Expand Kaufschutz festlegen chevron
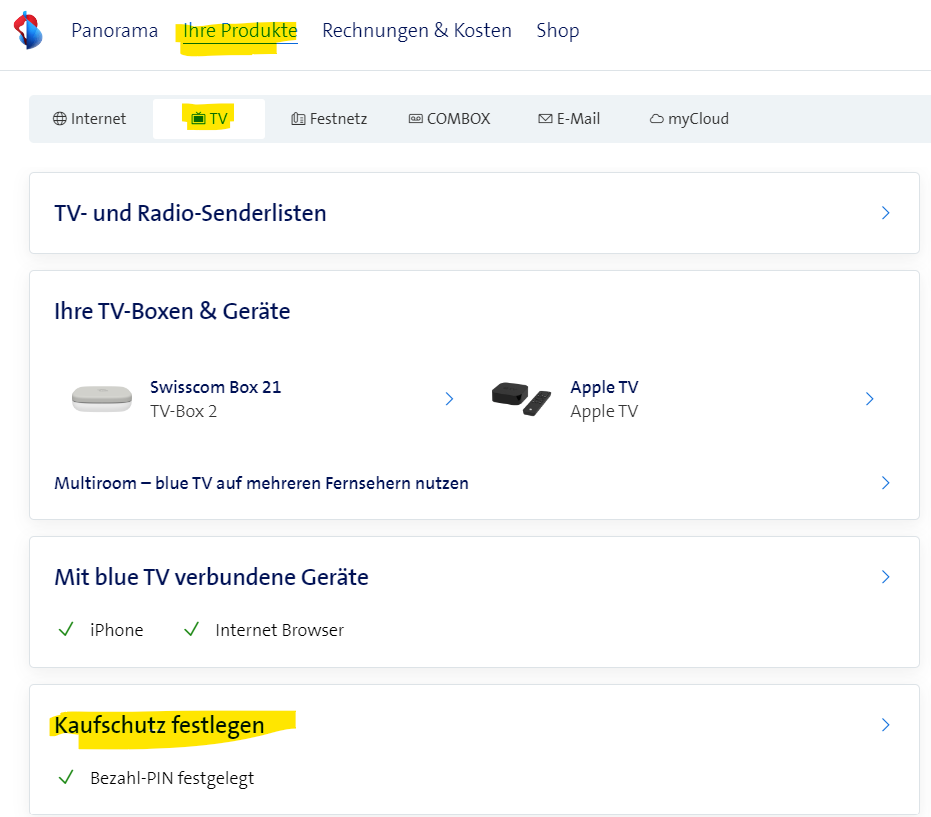931x817 pixels. (885, 725)
